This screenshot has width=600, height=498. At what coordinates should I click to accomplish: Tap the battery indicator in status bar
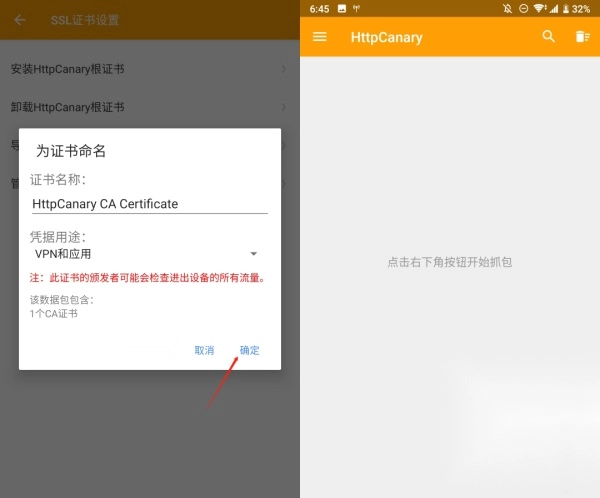click(564, 9)
